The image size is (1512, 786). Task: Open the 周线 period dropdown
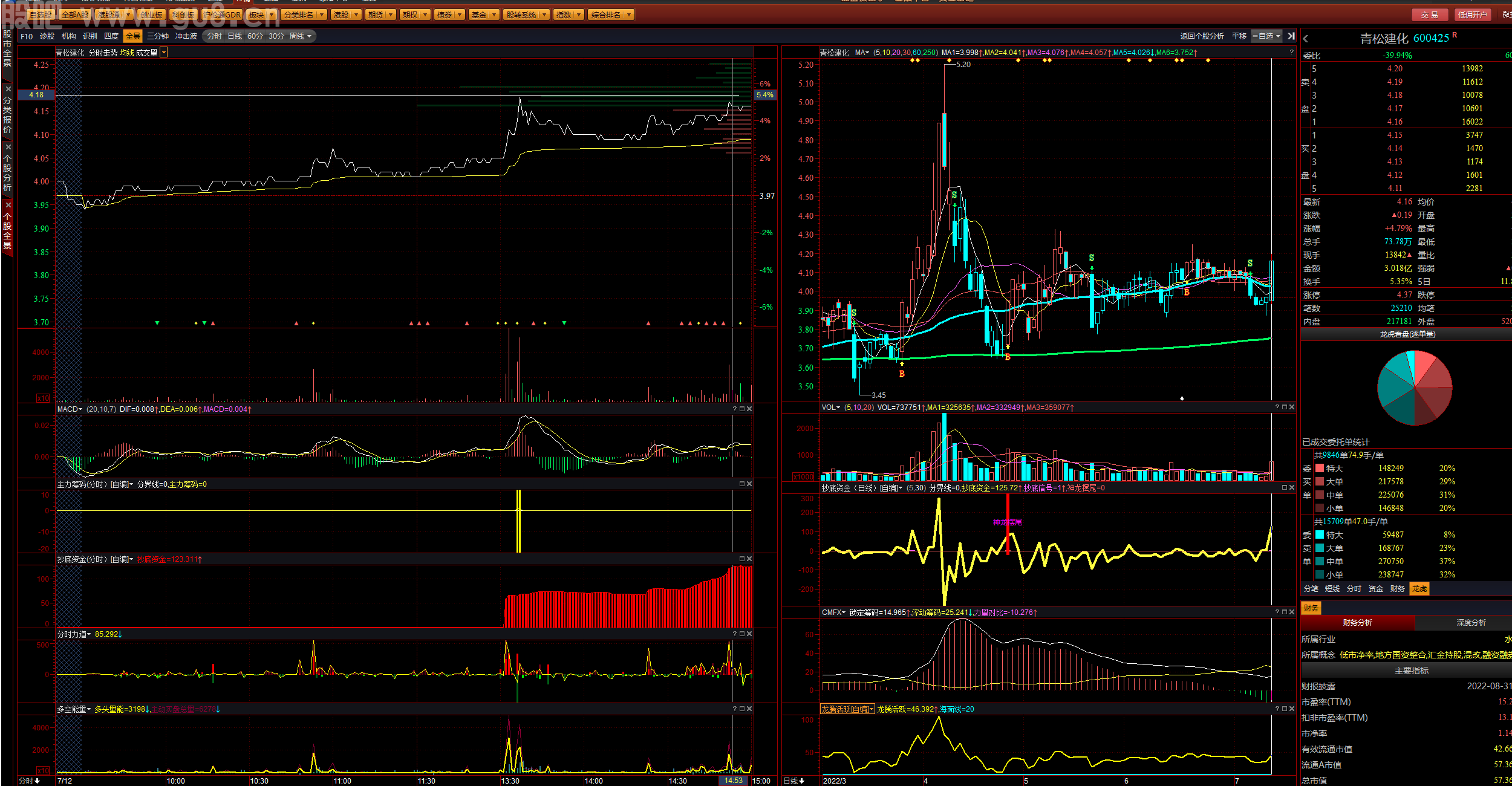(x=301, y=36)
